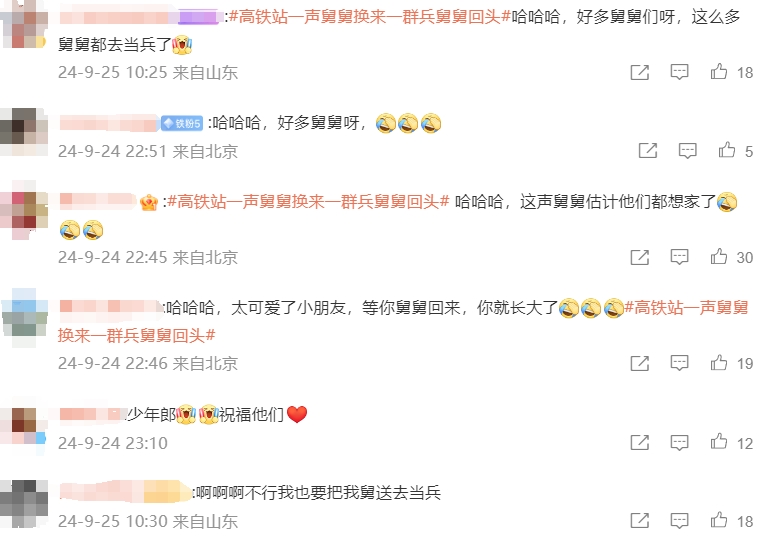This screenshot has height=538, width=761.
Task: Repost the 少年郎 祝福他们 comment
Action: pyautogui.click(x=639, y=442)
